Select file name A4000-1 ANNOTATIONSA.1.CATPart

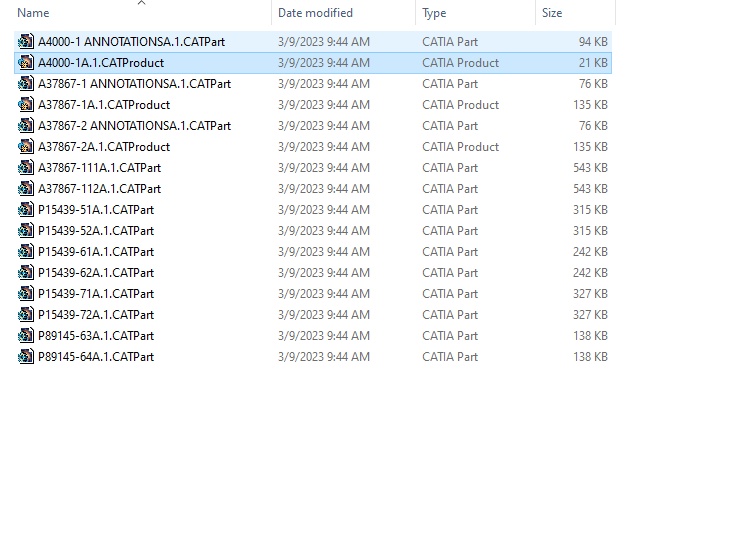pos(131,42)
